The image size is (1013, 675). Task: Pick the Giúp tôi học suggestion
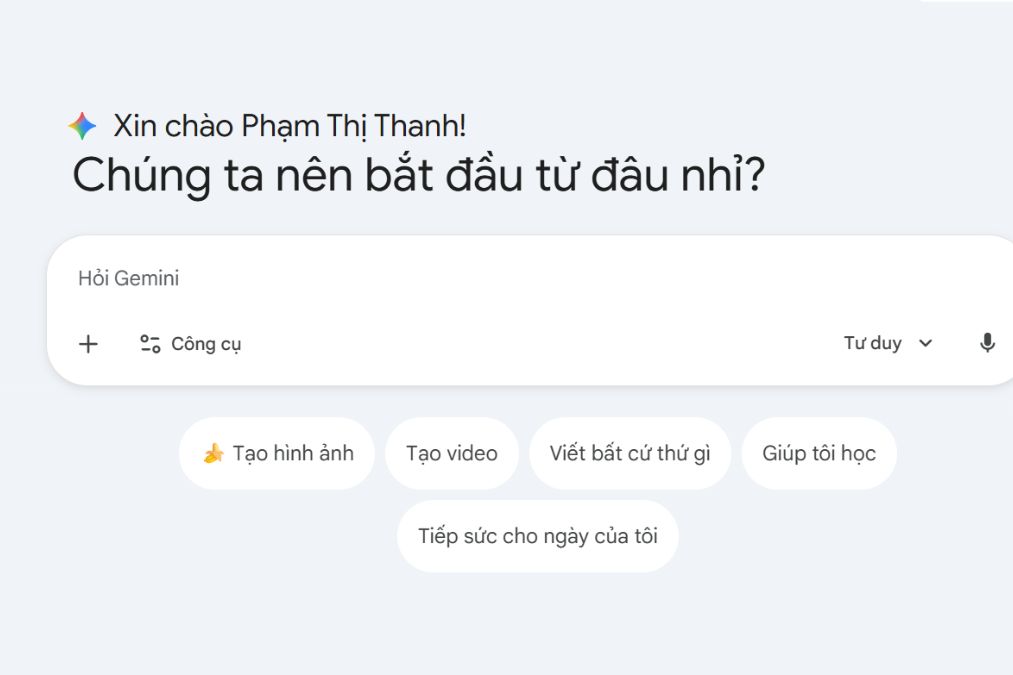819,453
